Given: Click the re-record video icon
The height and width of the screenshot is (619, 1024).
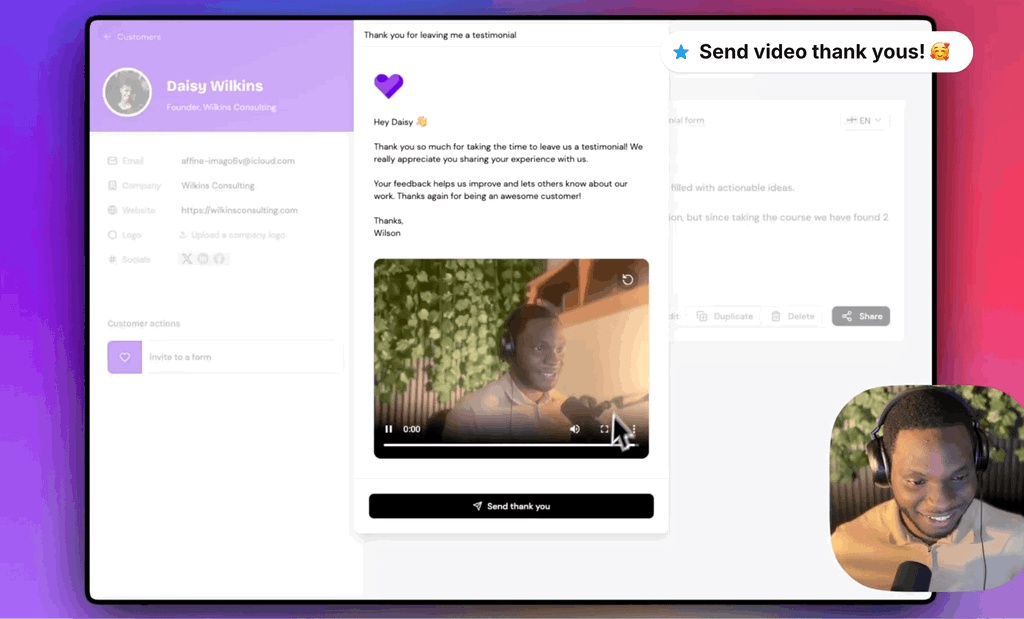Looking at the screenshot, I should point(628,279).
